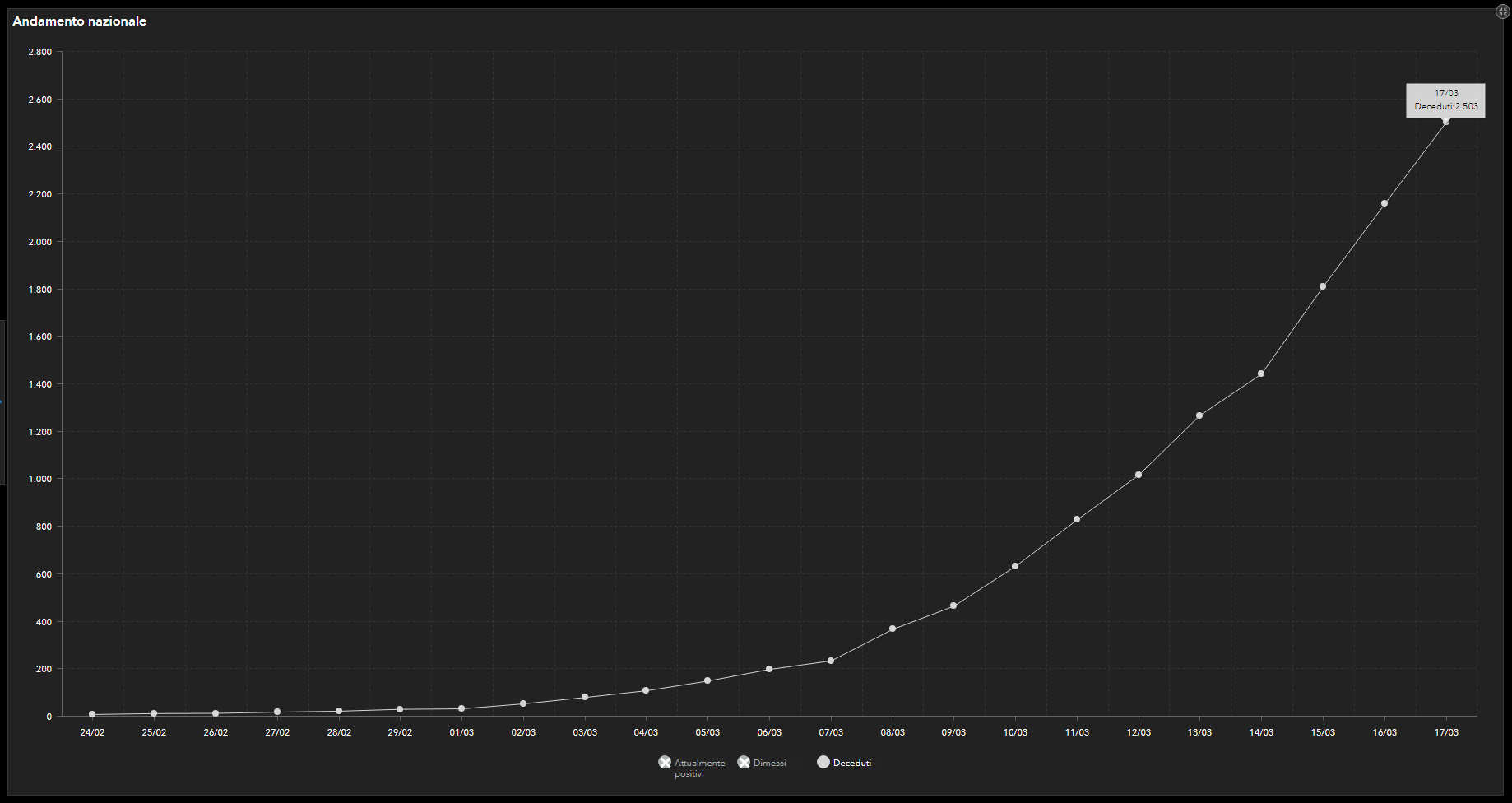This screenshot has width=1512, height=803.
Task: Click the 1.200 y-axis value
Action: [x=39, y=432]
